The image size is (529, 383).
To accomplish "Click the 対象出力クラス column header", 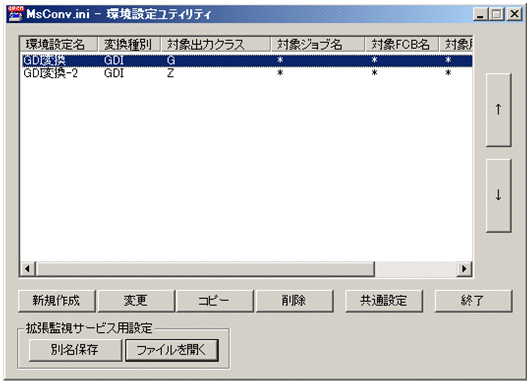I will 216,44.
